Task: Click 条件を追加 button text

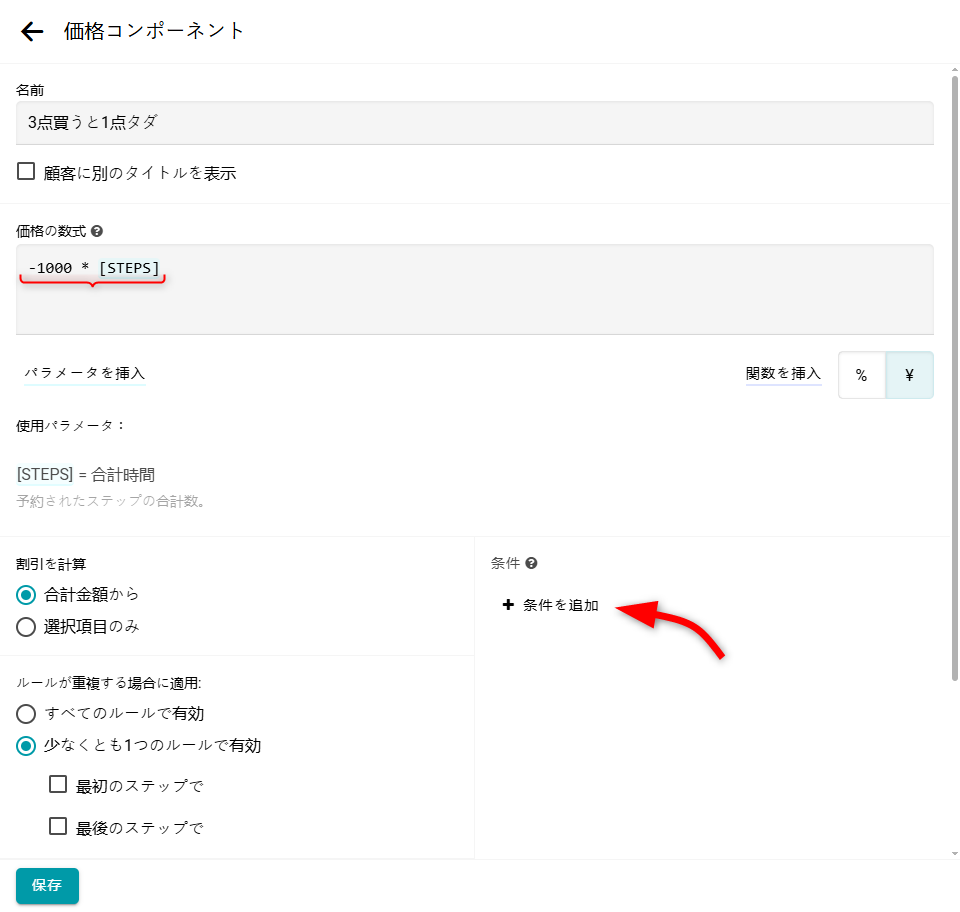Action: click(560, 605)
